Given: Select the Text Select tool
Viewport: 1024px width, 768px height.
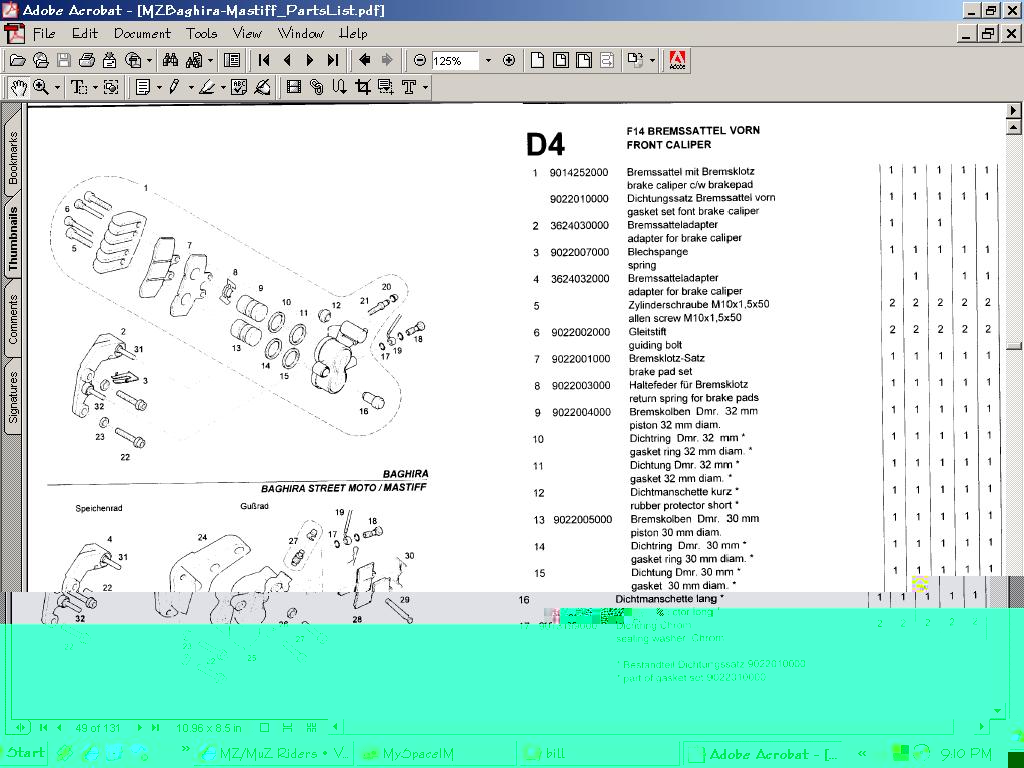Looking at the screenshot, I should click(79, 87).
